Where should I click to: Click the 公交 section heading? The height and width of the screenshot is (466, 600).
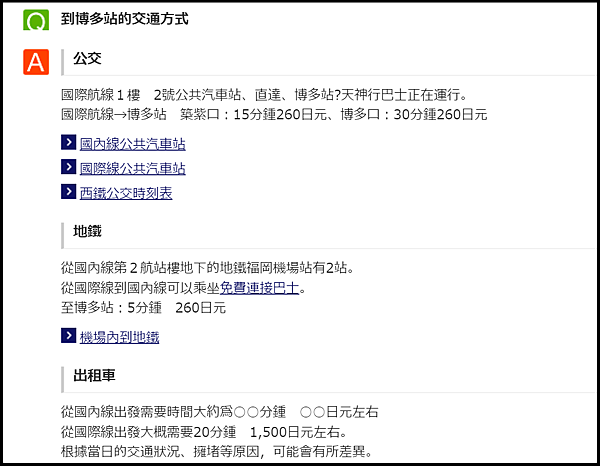point(88,59)
